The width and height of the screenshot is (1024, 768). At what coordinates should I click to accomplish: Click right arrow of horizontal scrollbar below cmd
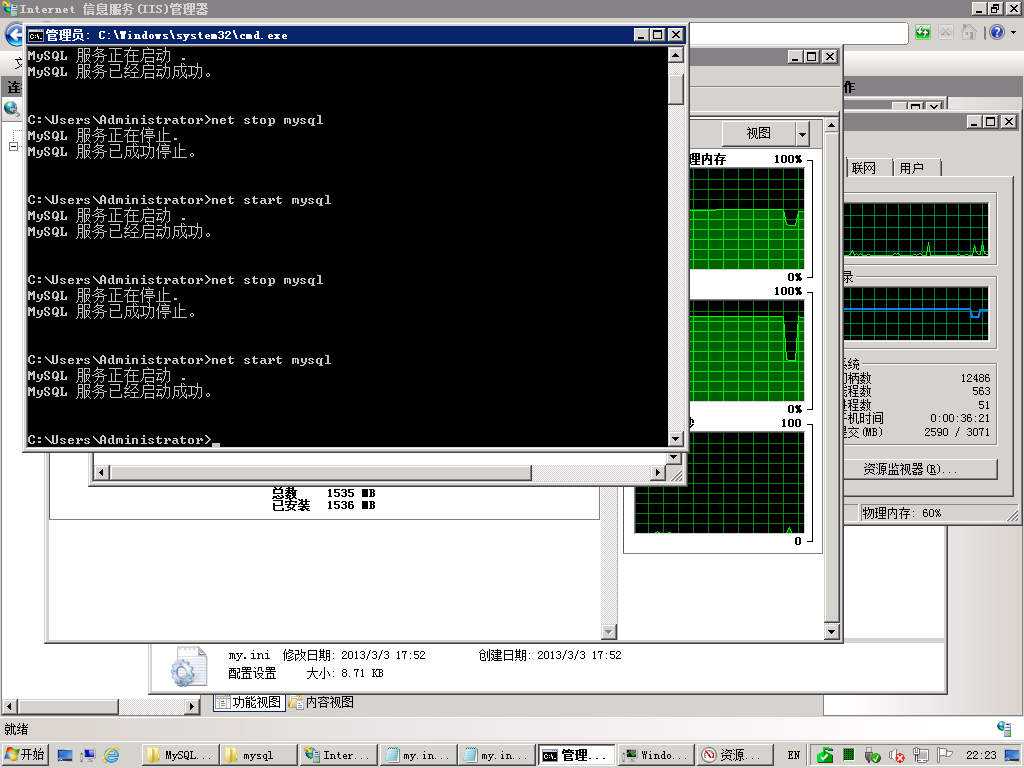point(658,472)
